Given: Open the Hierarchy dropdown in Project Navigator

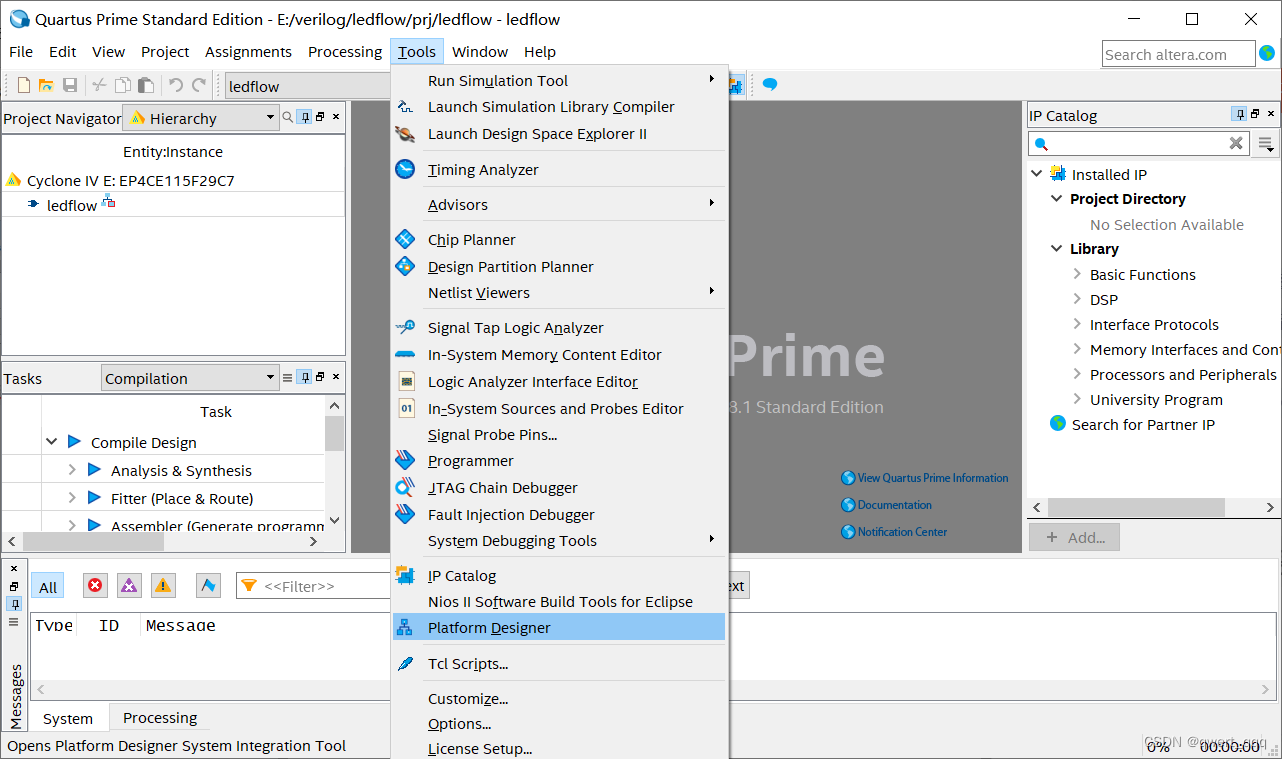Looking at the screenshot, I should [x=200, y=118].
